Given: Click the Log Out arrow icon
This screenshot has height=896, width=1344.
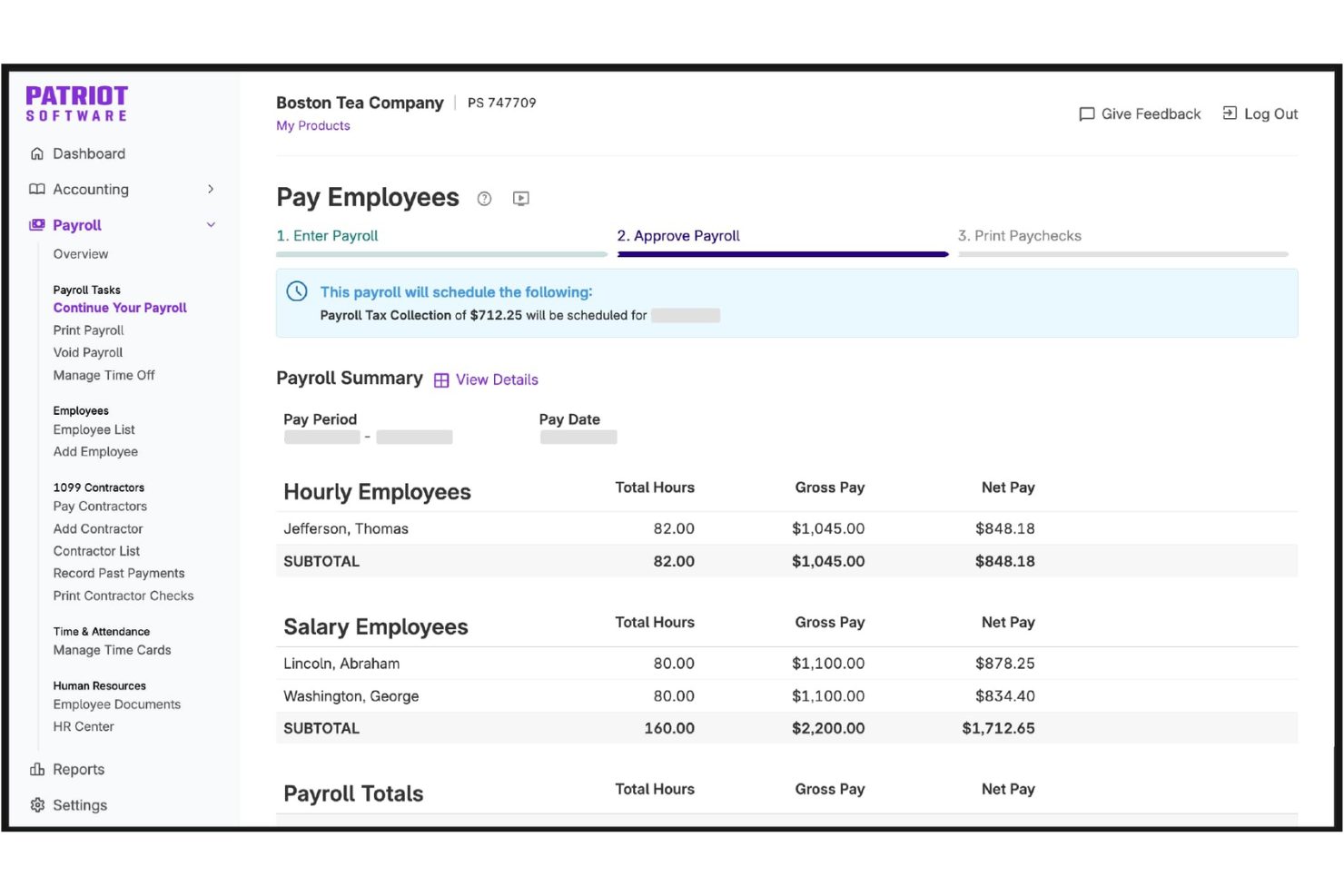Looking at the screenshot, I should tap(1230, 113).
